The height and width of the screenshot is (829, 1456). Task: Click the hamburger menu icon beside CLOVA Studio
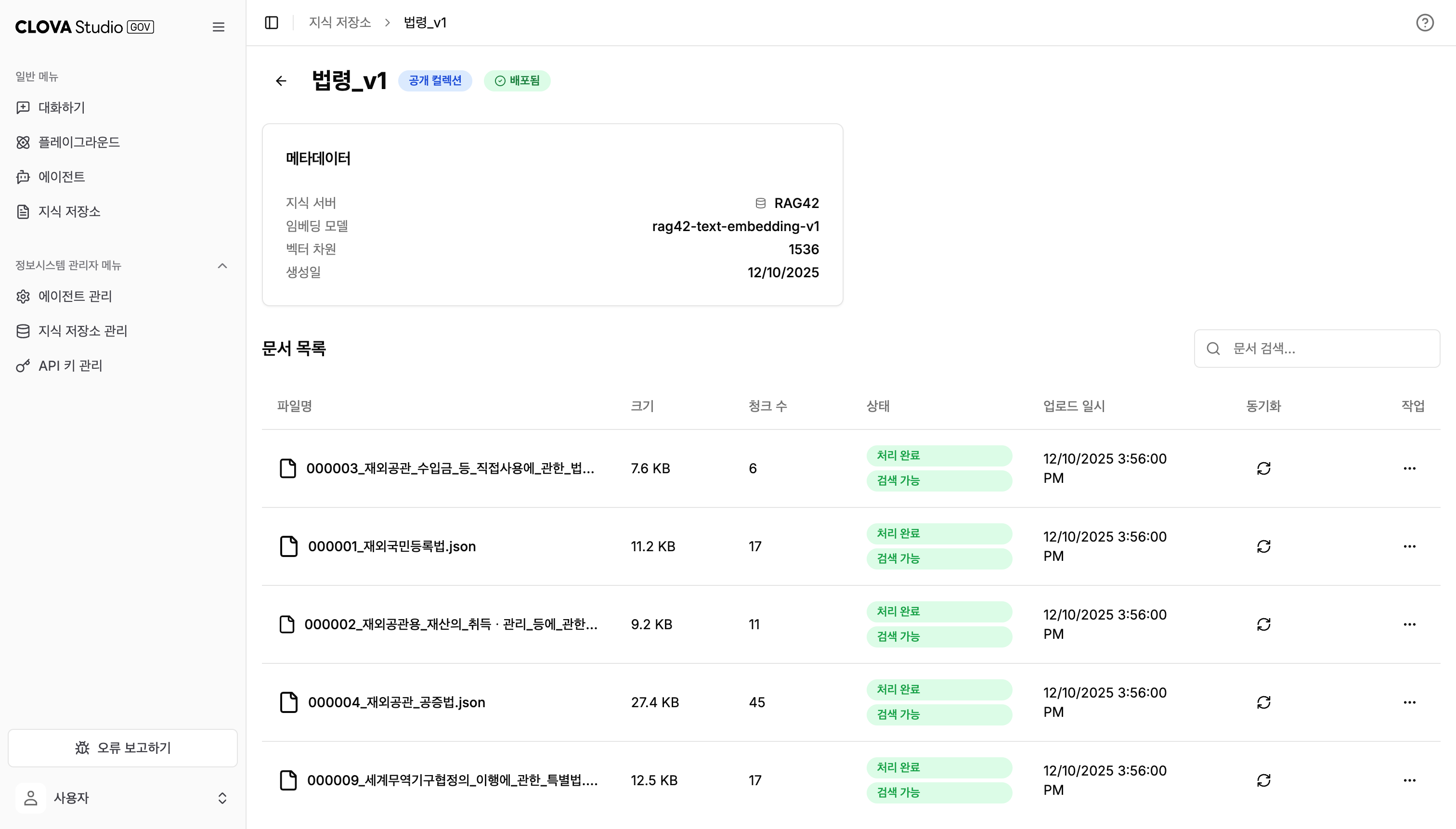(218, 27)
